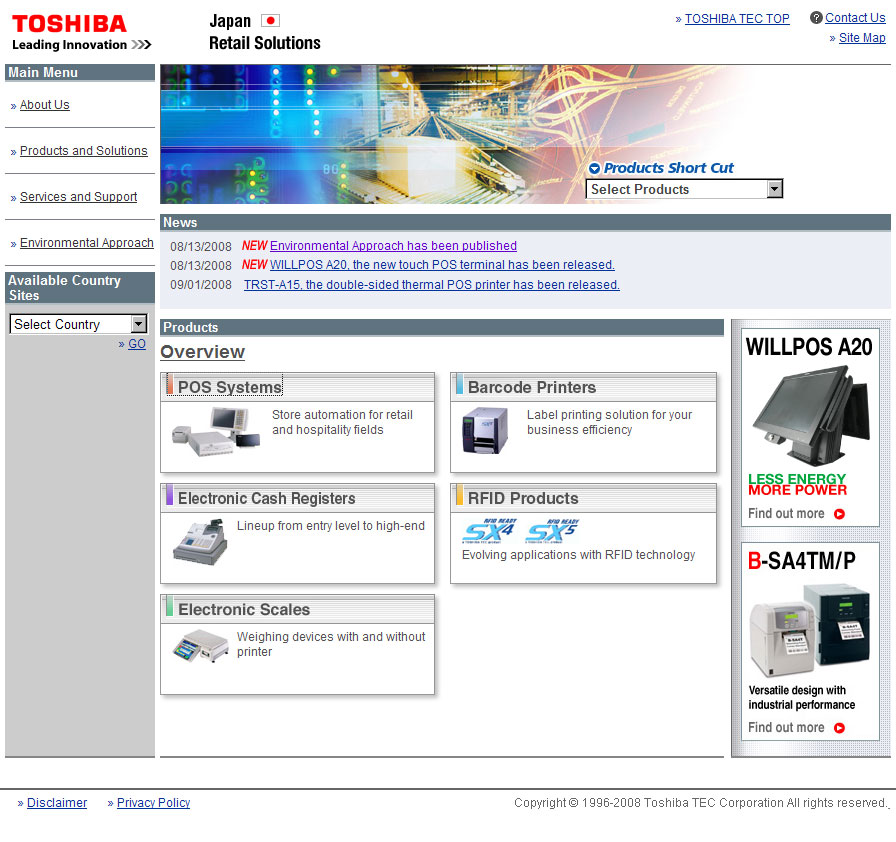Click the copyright notice text

pos(701,803)
